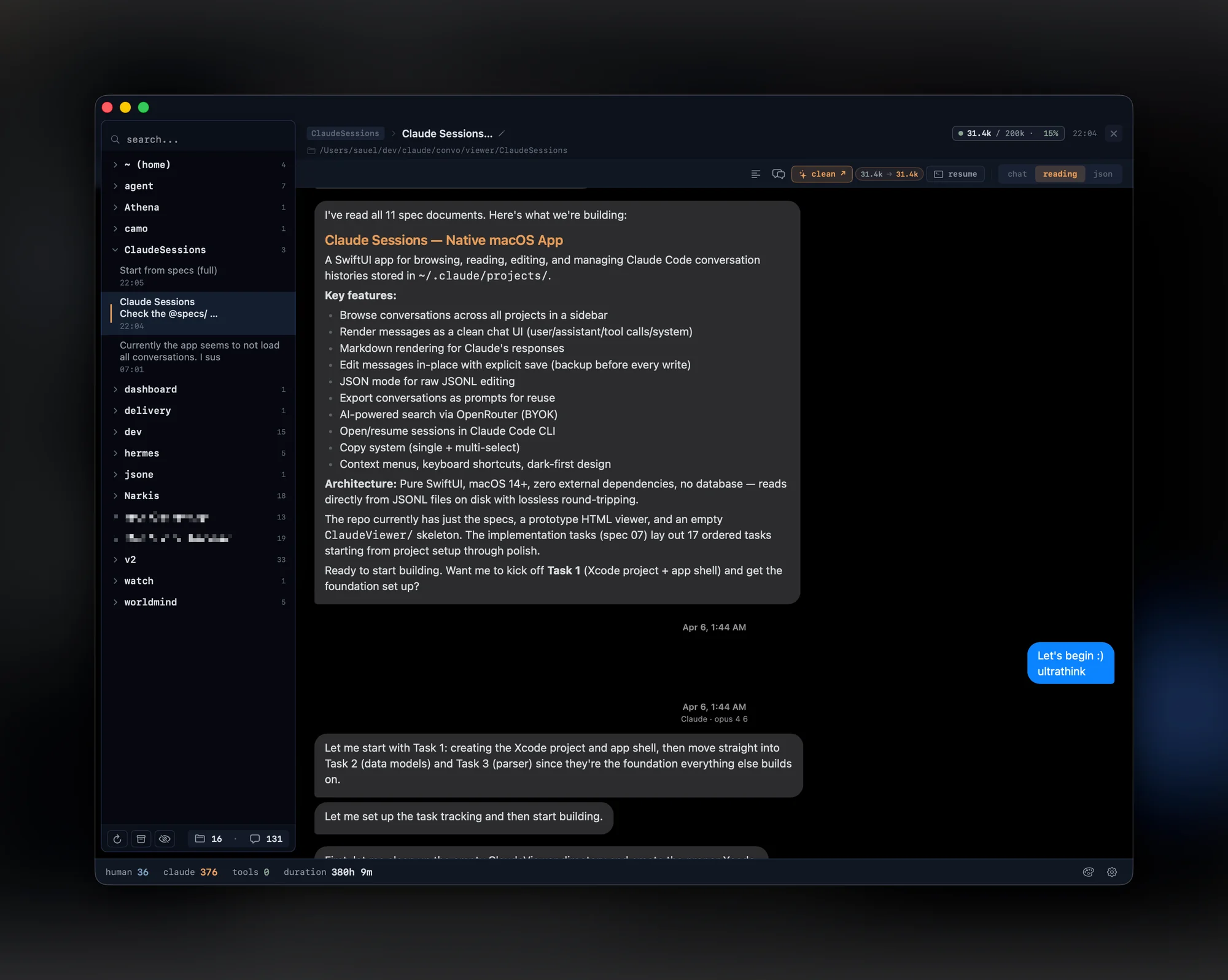Switch to the chat view tab
1228x980 pixels.
pos(1017,174)
